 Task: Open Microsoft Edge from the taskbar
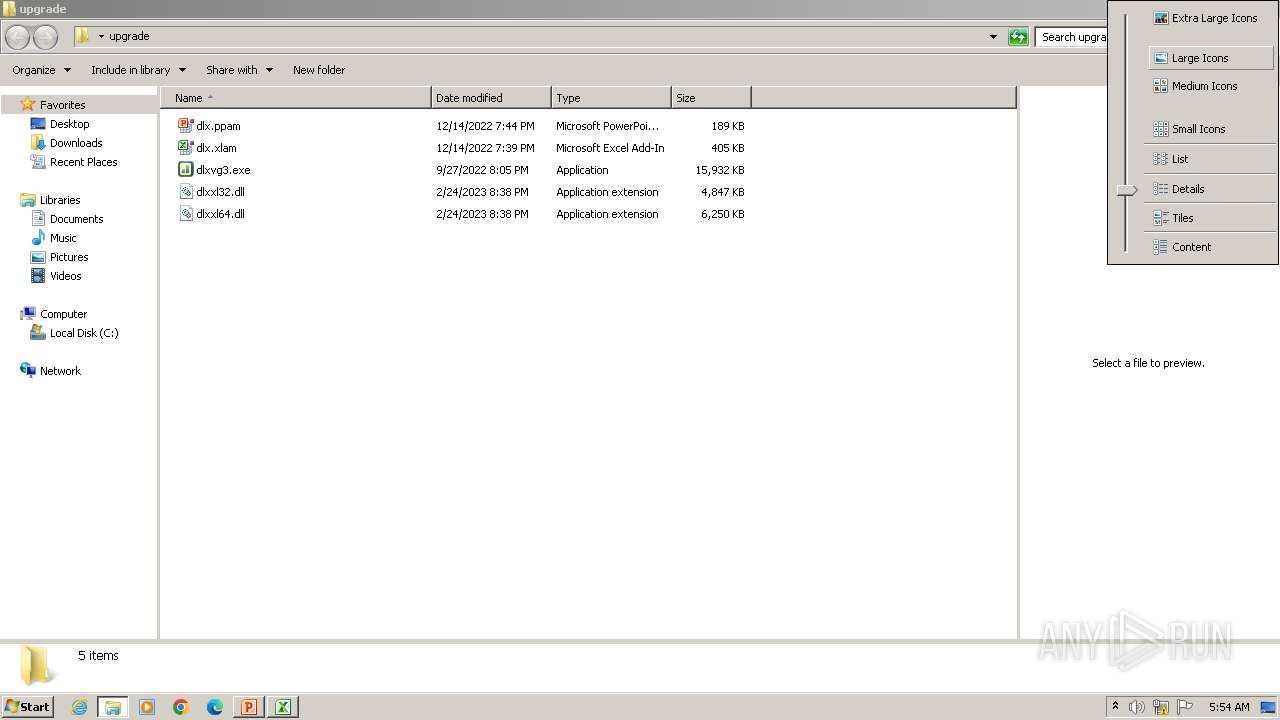pos(215,707)
